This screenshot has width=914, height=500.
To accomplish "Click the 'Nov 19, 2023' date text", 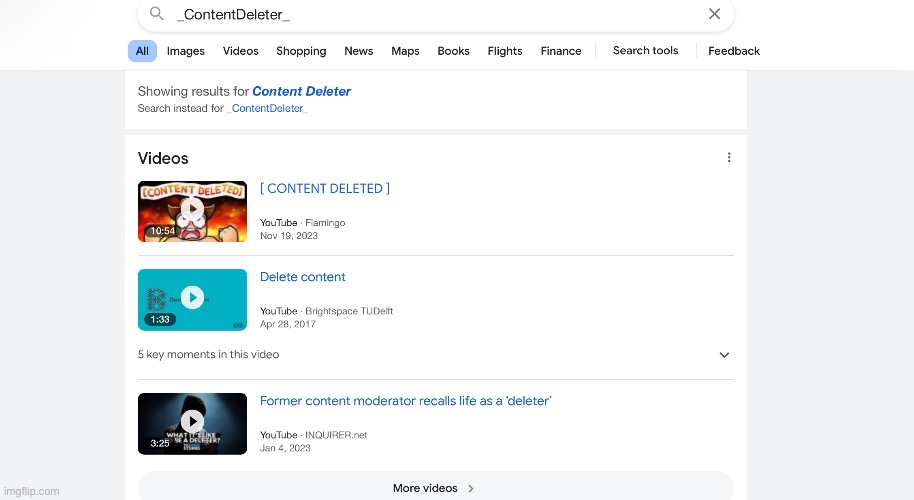I will coord(289,235).
